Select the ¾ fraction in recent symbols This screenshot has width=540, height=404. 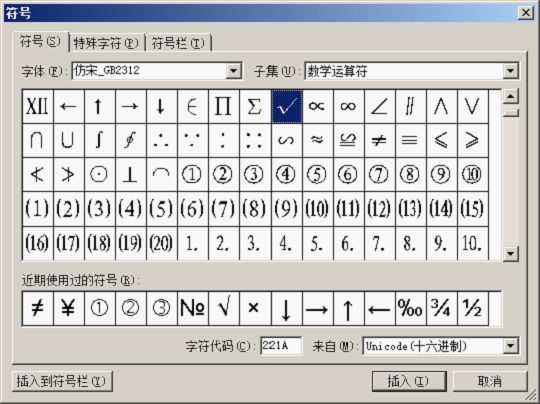tap(442, 309)
